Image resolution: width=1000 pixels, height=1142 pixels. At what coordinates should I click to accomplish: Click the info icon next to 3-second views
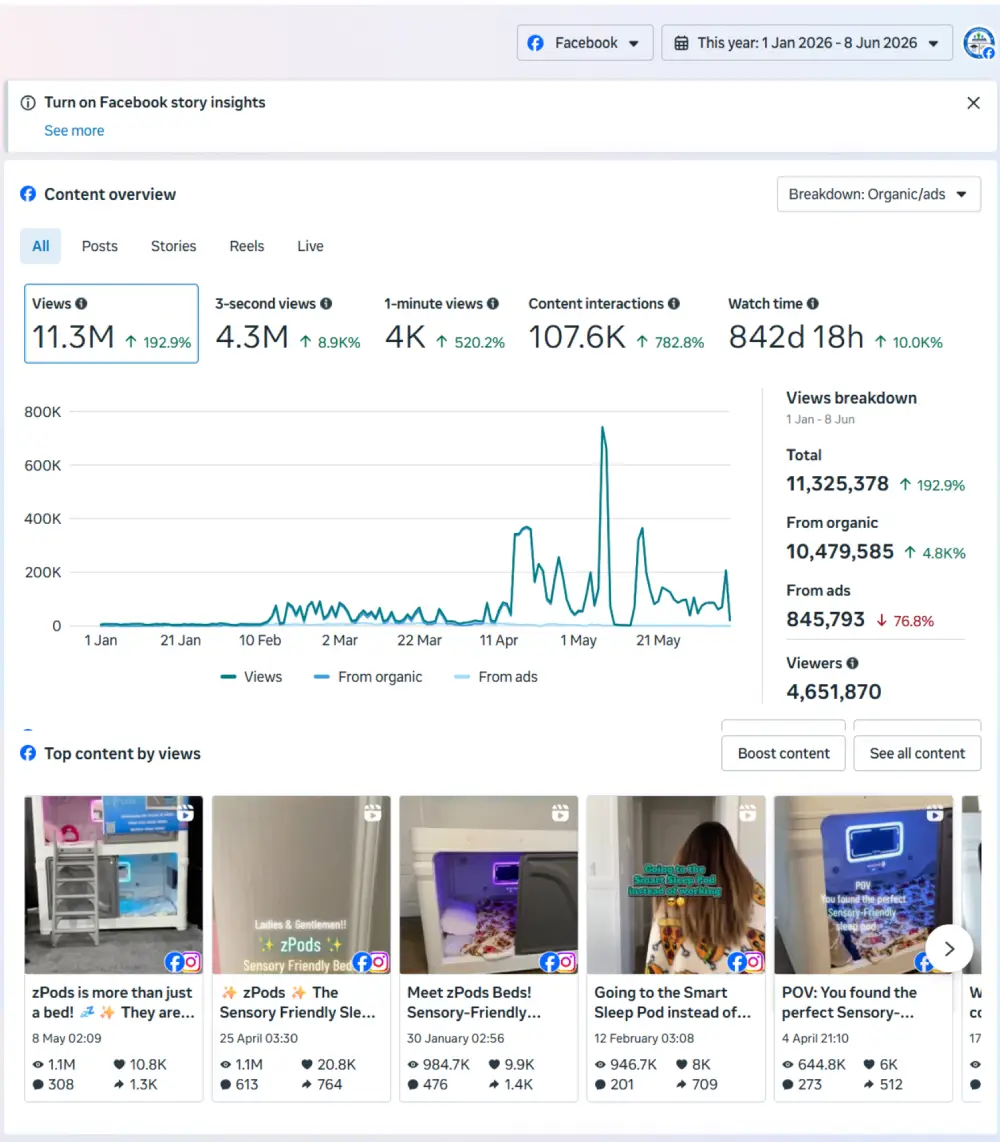pos(326,304)
